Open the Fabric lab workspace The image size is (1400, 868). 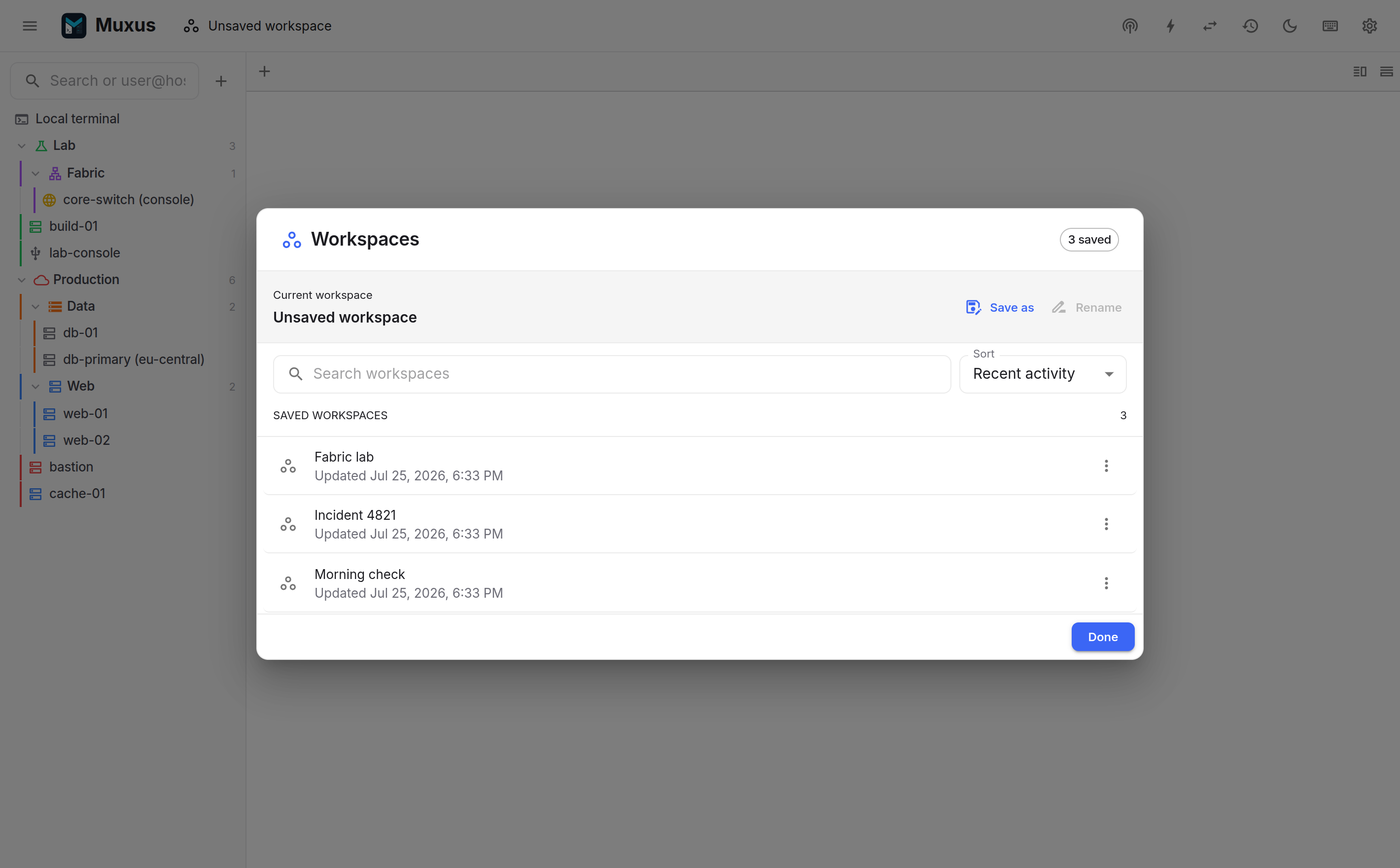(x=700, y=466)
